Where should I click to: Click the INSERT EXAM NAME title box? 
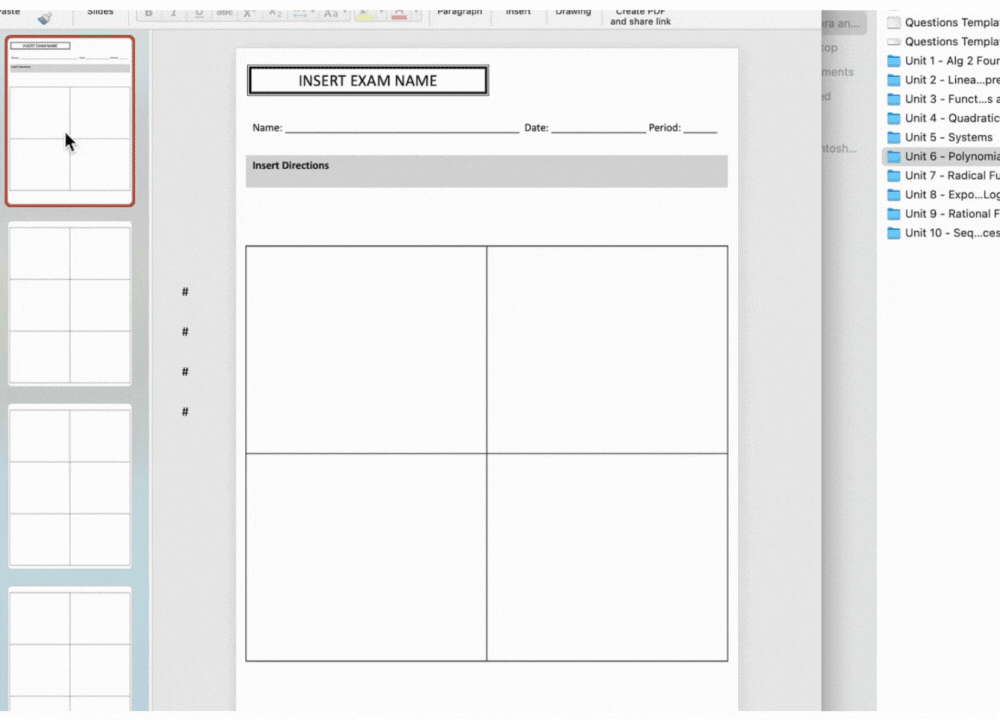click(x=368, y=81)
